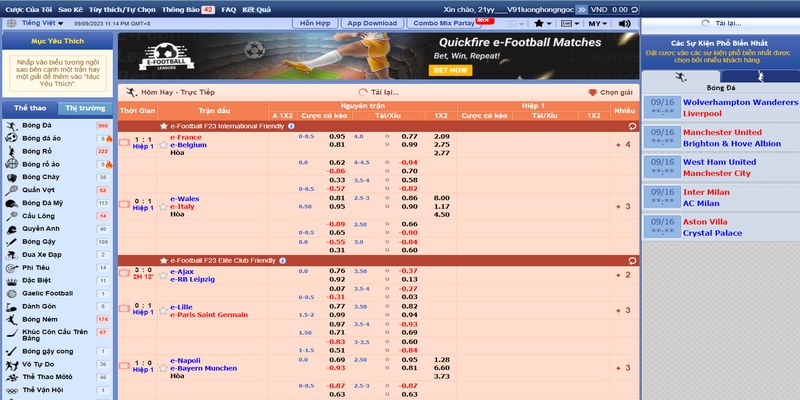Screen dimensions: 800x400
Task: Open the Combo Mix Parlay button
Action: tap(443, 23)
